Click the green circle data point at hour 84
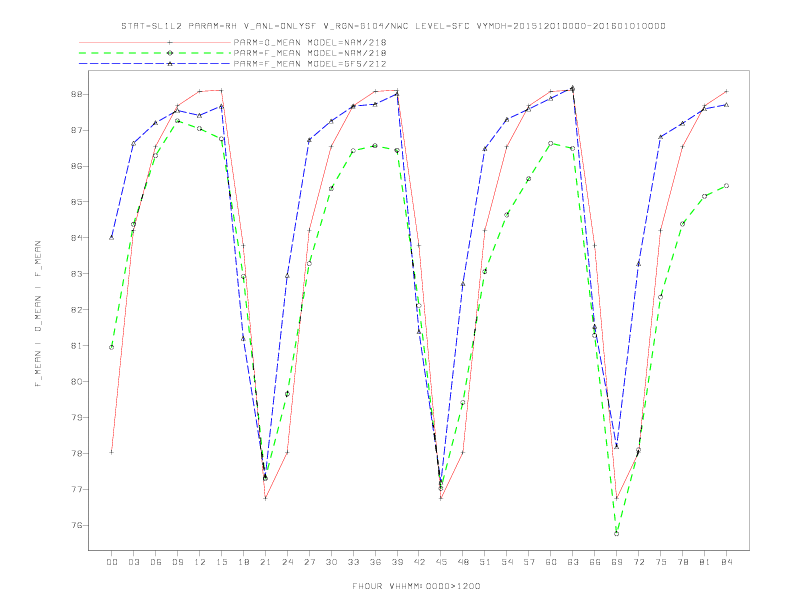This screenshot has width=792, height=612. click(726, 186)
